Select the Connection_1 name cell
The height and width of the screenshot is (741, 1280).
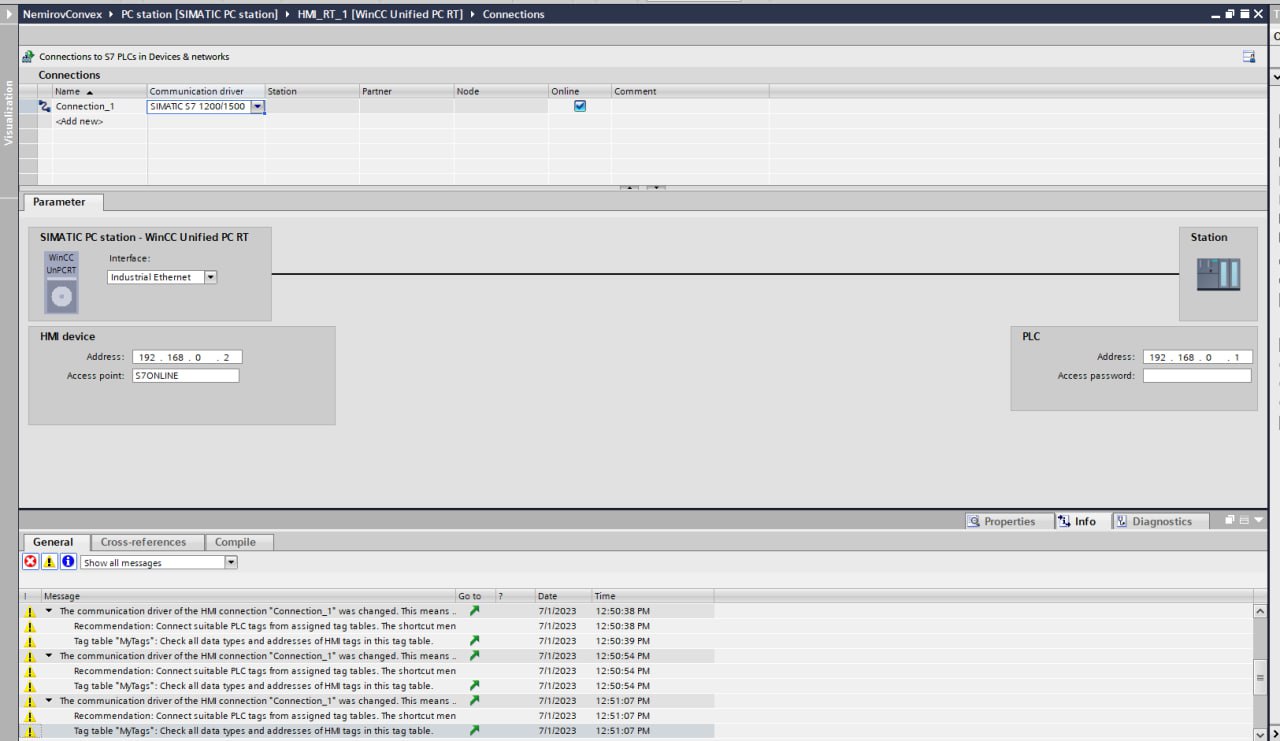(99, 106)
